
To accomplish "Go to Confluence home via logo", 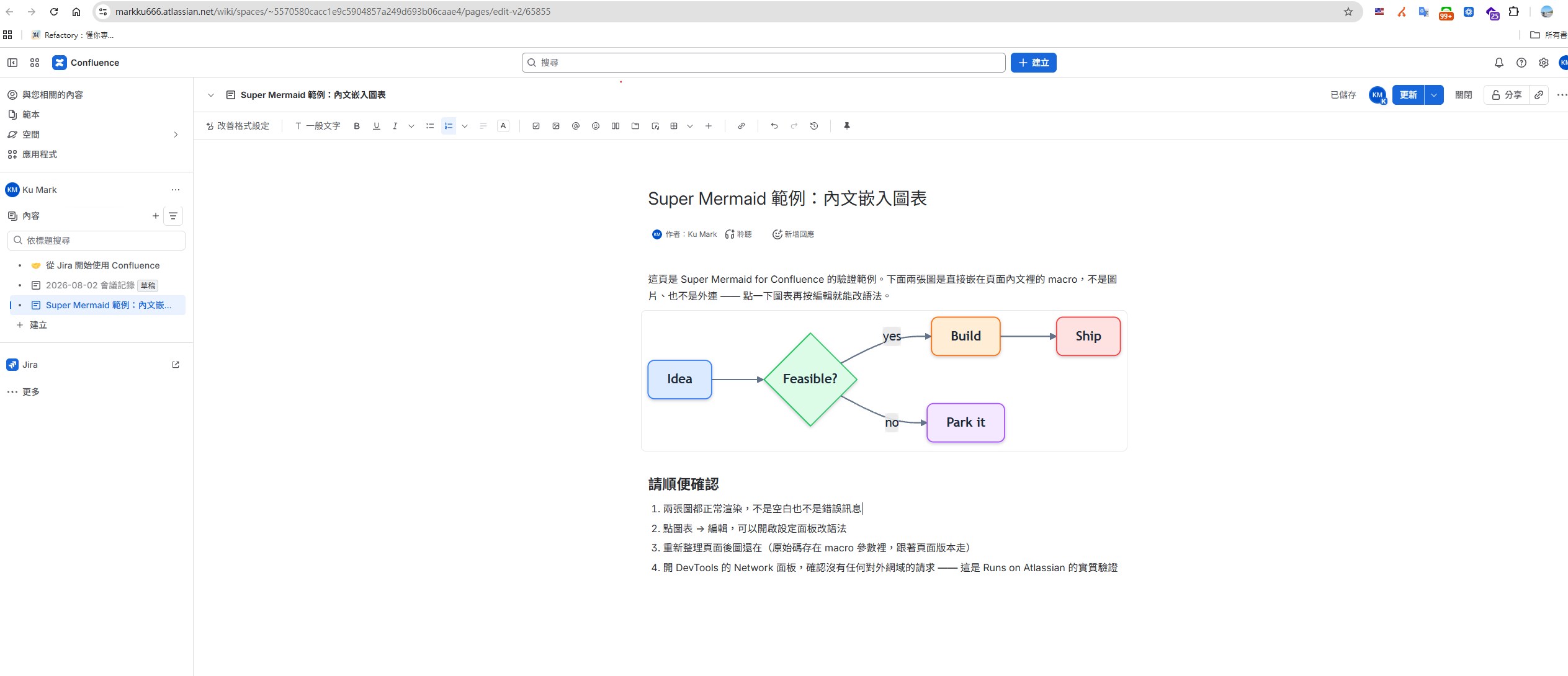I will click(x=86, y=63).
